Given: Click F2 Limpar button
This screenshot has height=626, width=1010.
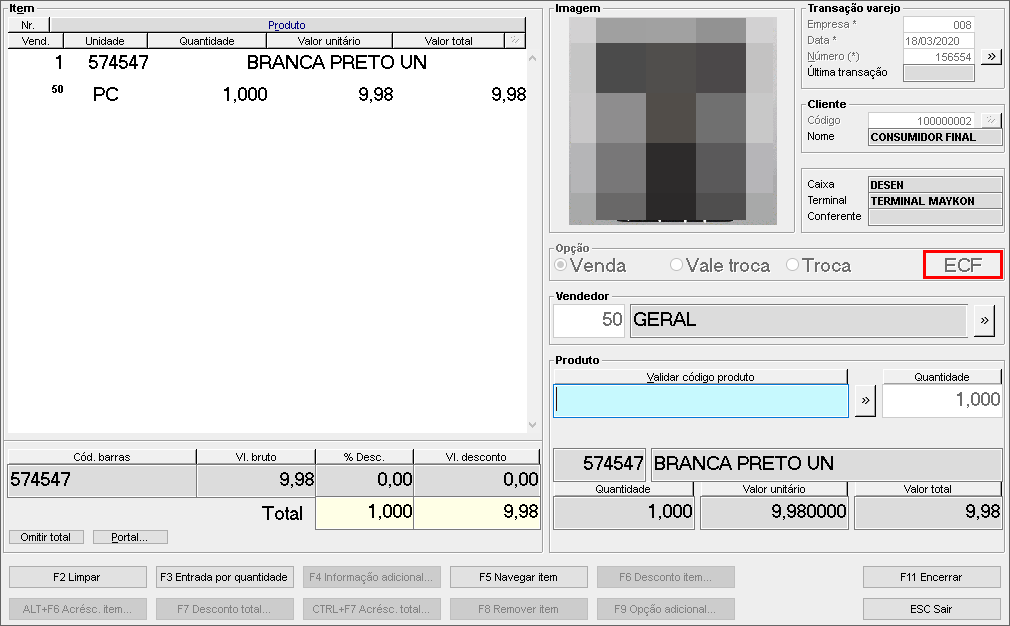Looking at the screenshot, I should (78, 577).
